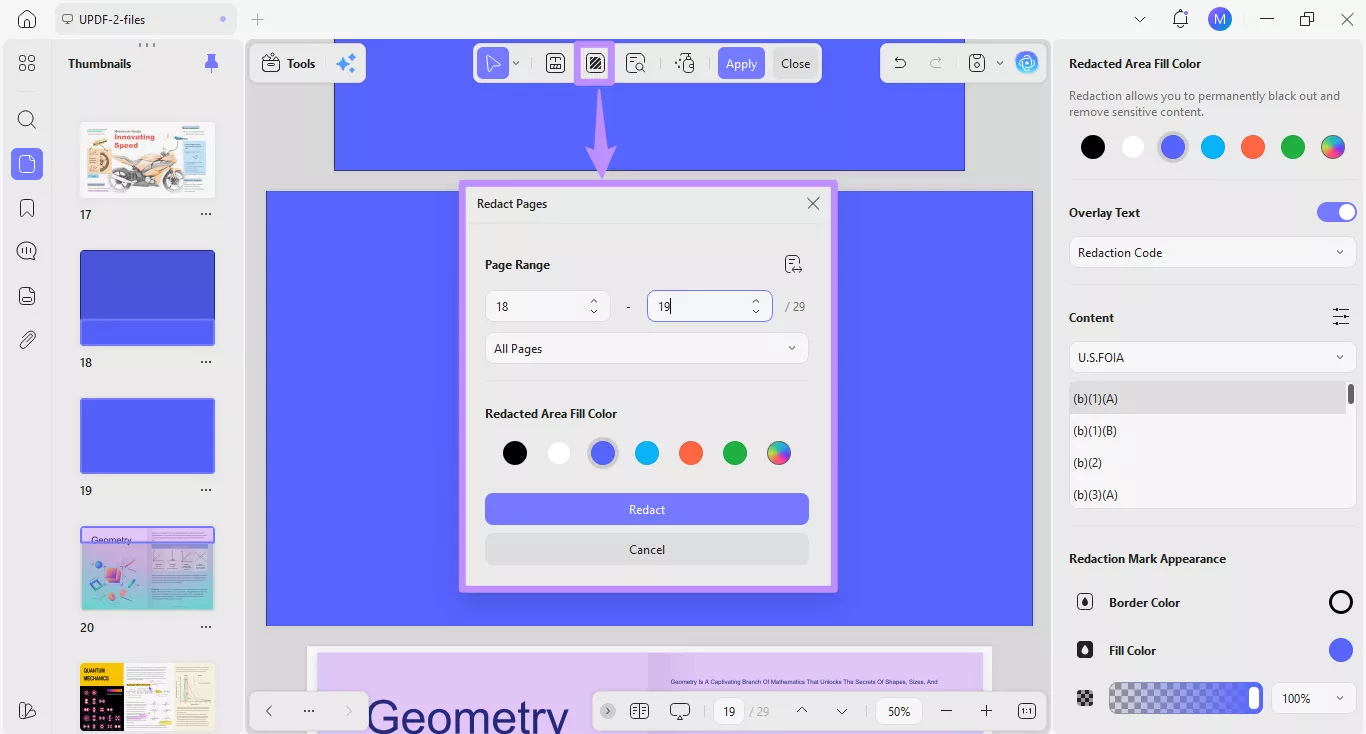Open the Find and Redact tool

(x=635, y=63)
